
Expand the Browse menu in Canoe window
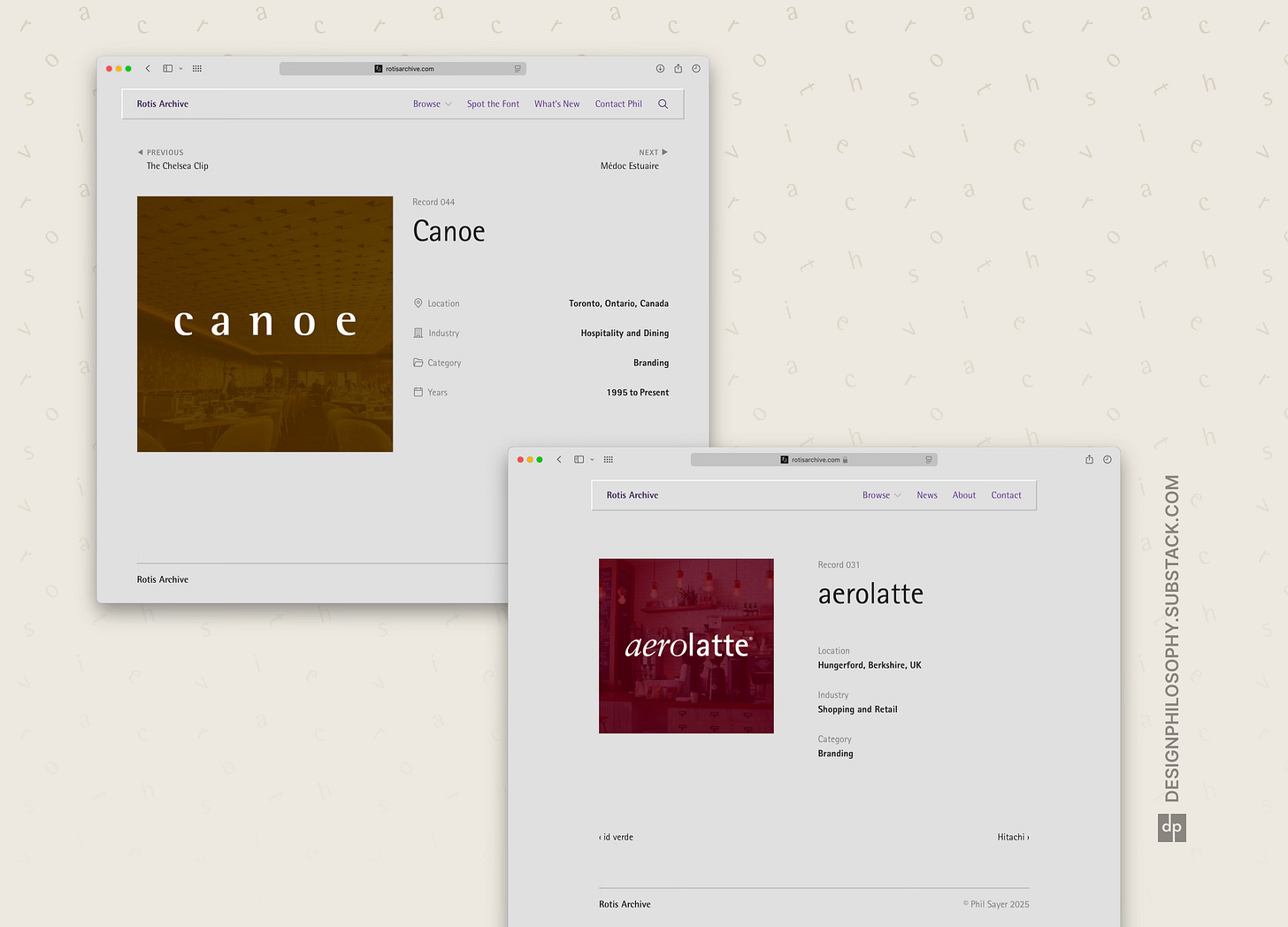[x=433, y=103]
